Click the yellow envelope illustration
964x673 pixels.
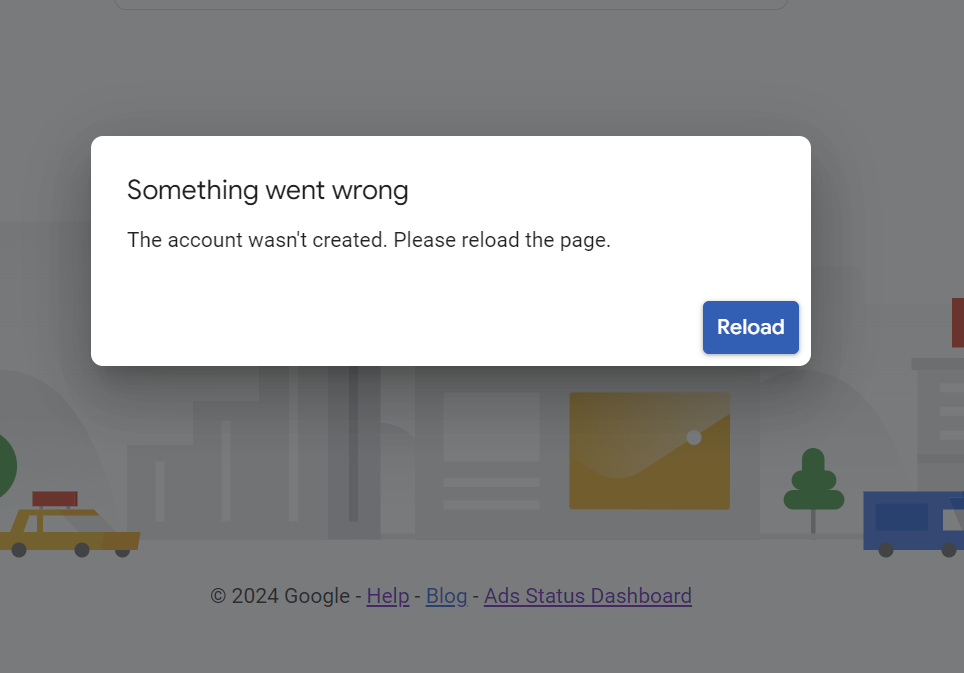pyautogui.click(x=650, y=451)
